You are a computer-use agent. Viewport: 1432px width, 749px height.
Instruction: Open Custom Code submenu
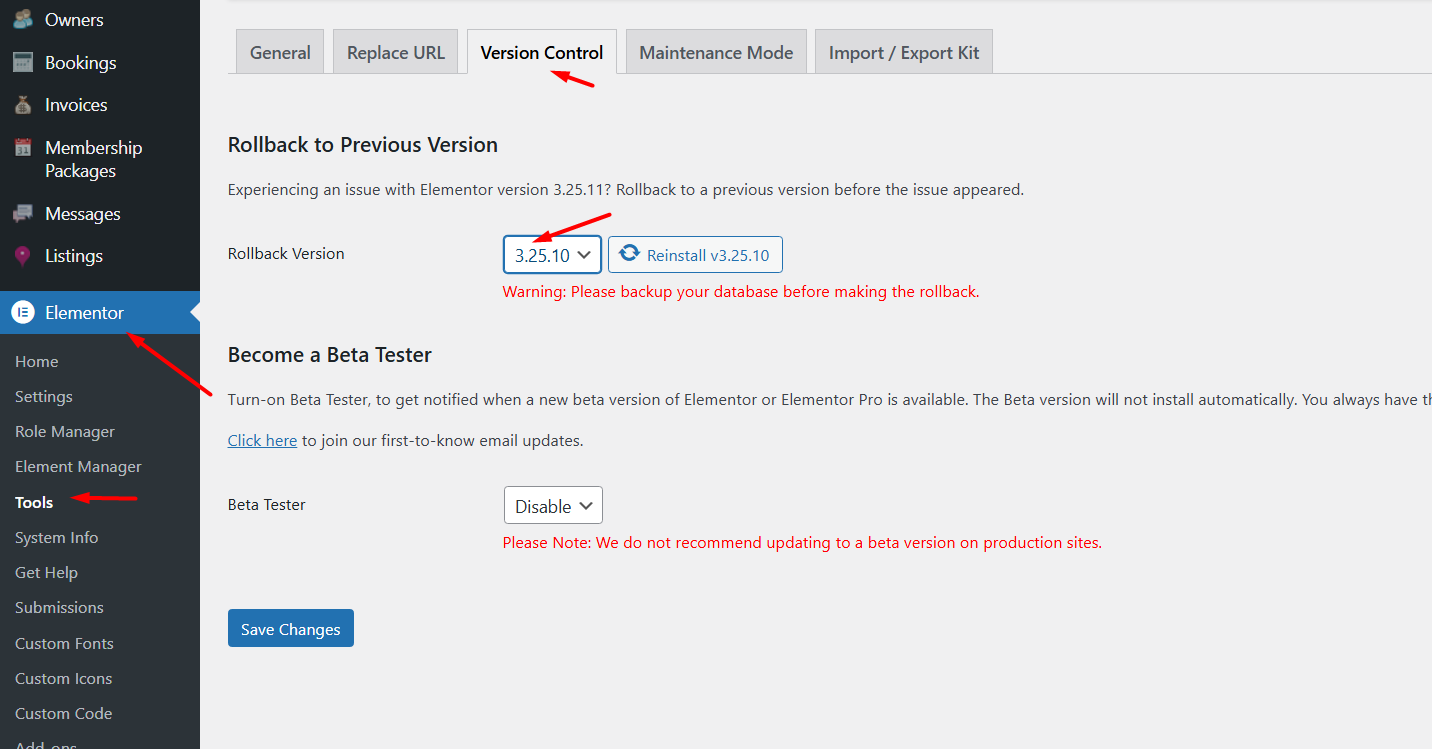point(64,713)
